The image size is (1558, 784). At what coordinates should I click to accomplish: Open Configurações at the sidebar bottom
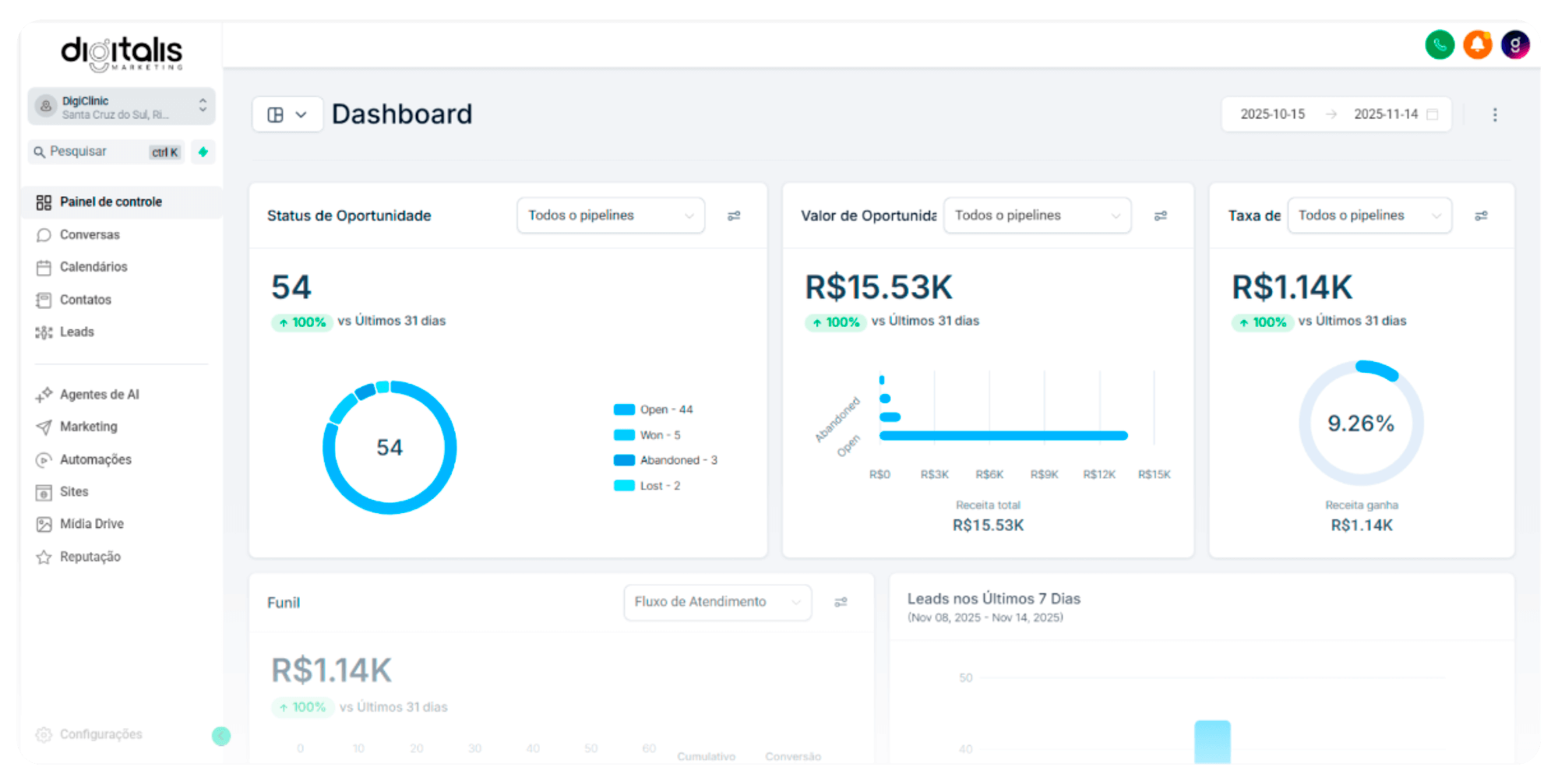(x=100, y=734)
